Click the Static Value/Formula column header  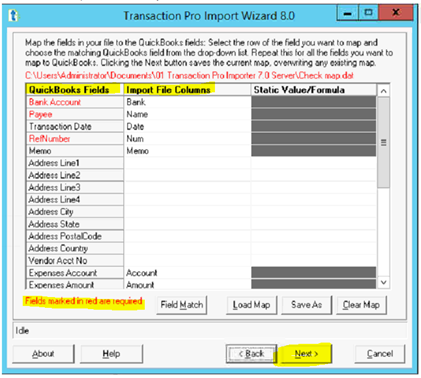tap(314, 90)
